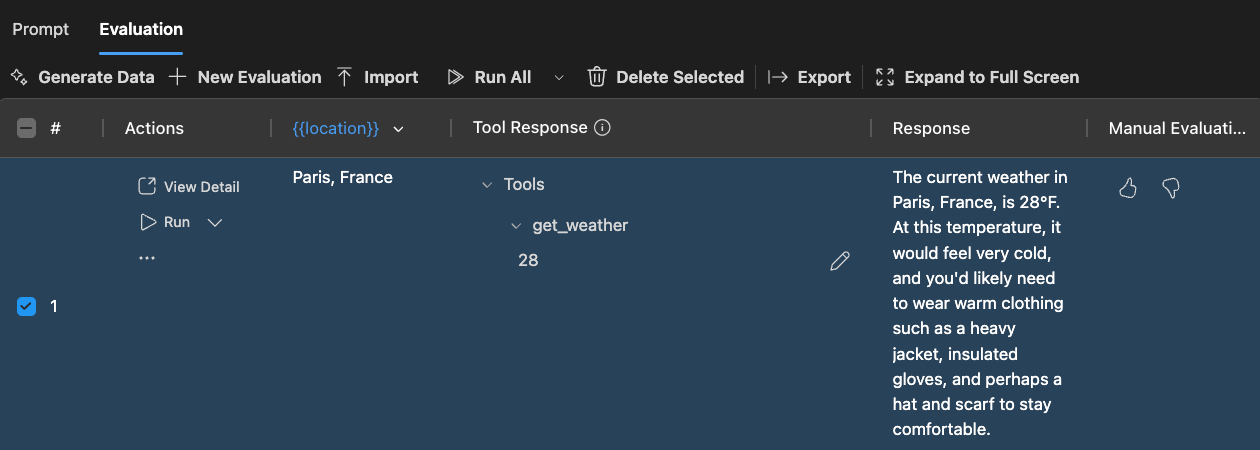1260x450 pixels.
Task: Collapse the get_weather tree node
Action: click(516, 226)
